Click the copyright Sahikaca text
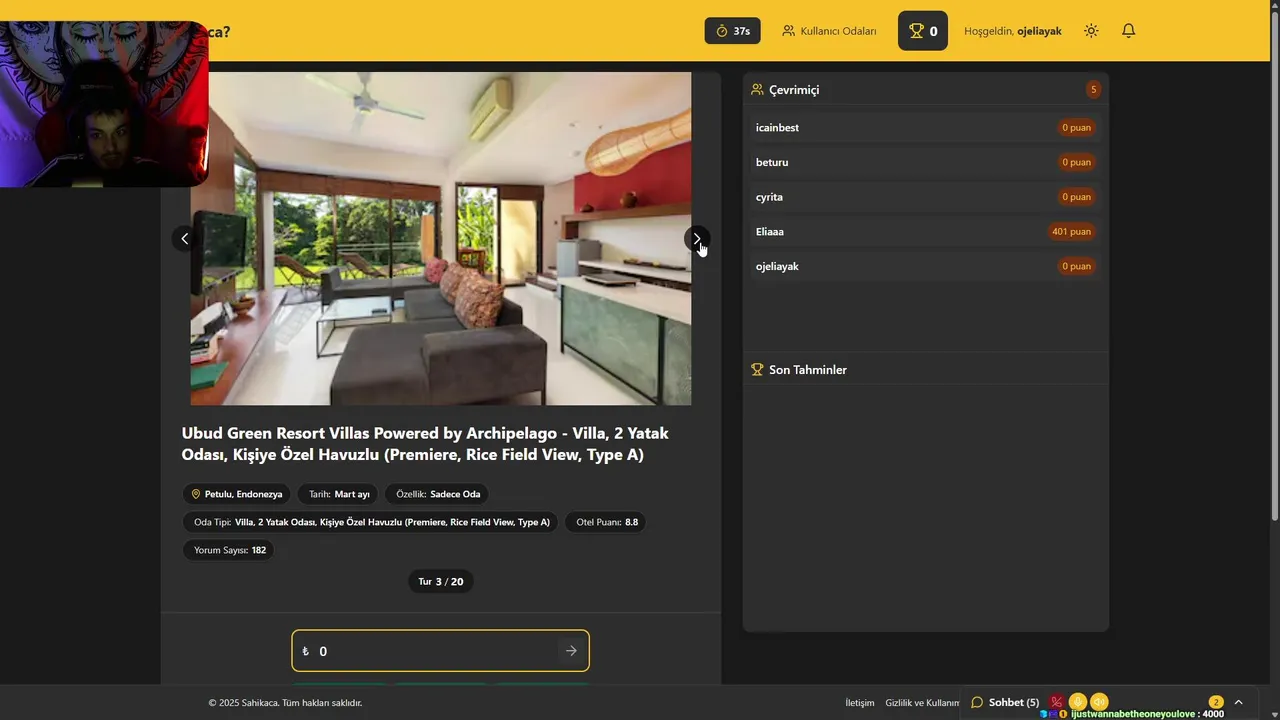This screenshot has height=720, width=1280. pyautogui.click(x=285, y=703)
